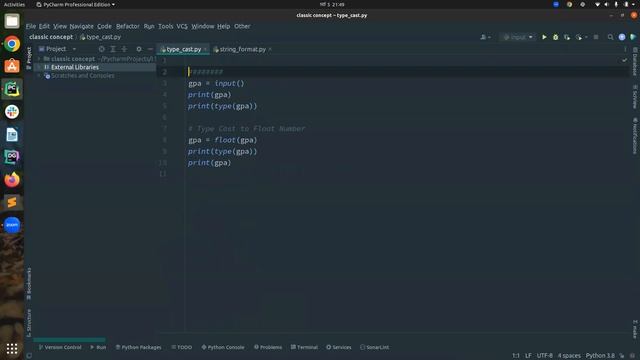The width and height of the screenshot is (640, 360).
Task: Hide the Project panel with the minus icon
Action: 150,49
